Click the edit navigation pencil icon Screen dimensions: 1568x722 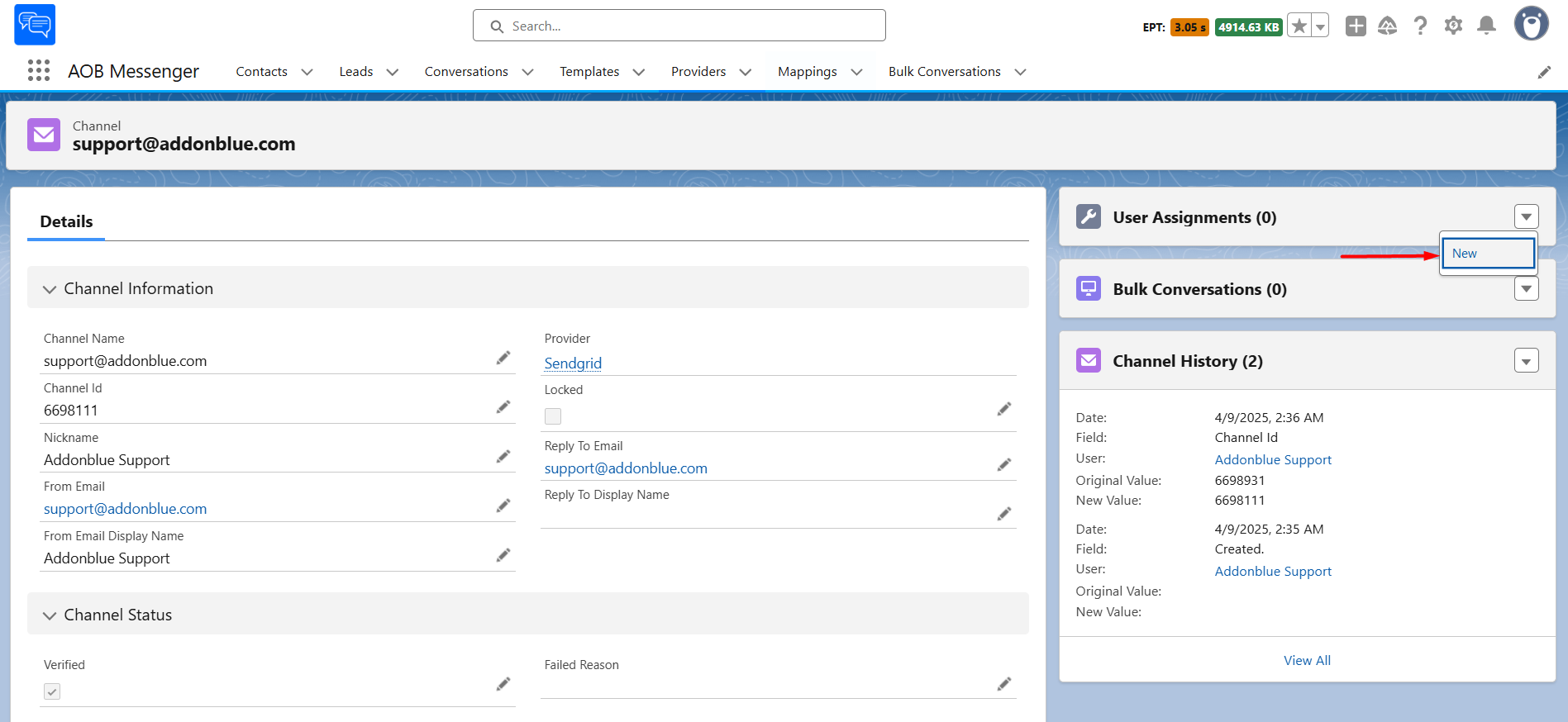pos(1544,73)
